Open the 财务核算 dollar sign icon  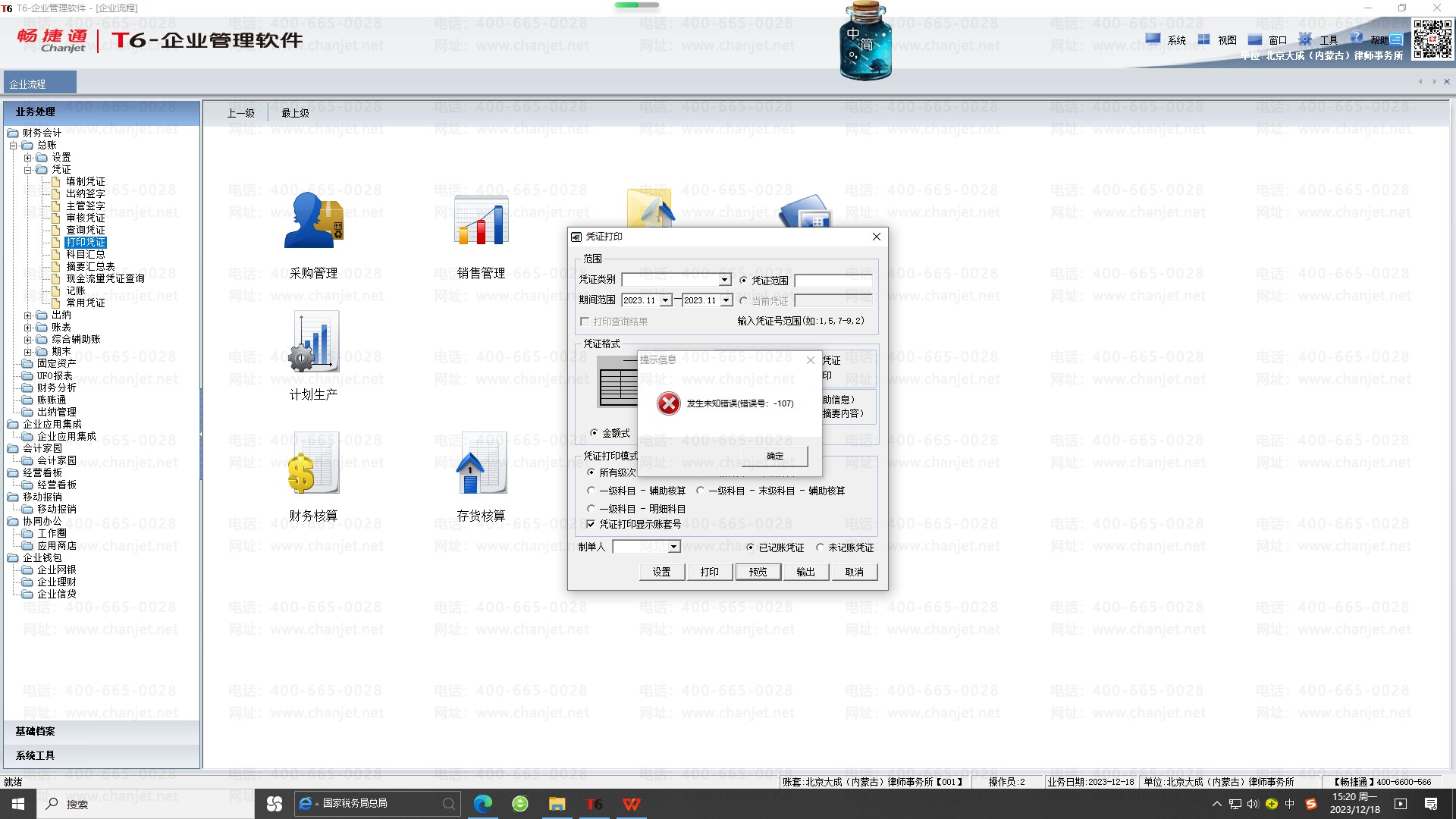pos(313,464)
